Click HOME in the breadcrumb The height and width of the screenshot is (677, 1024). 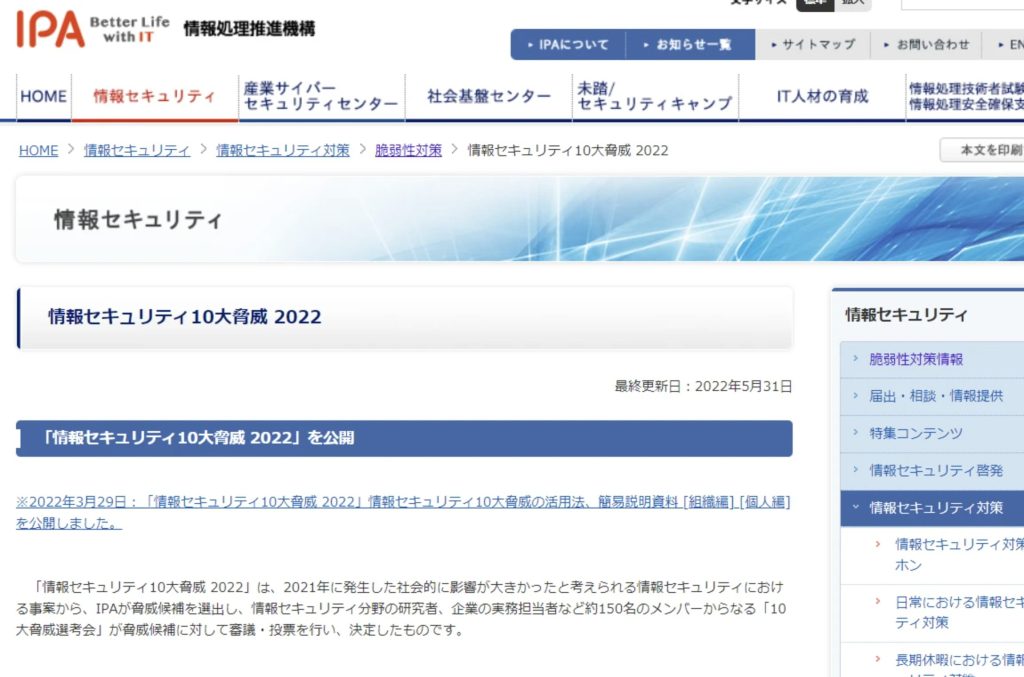click(x=39, y=150)
